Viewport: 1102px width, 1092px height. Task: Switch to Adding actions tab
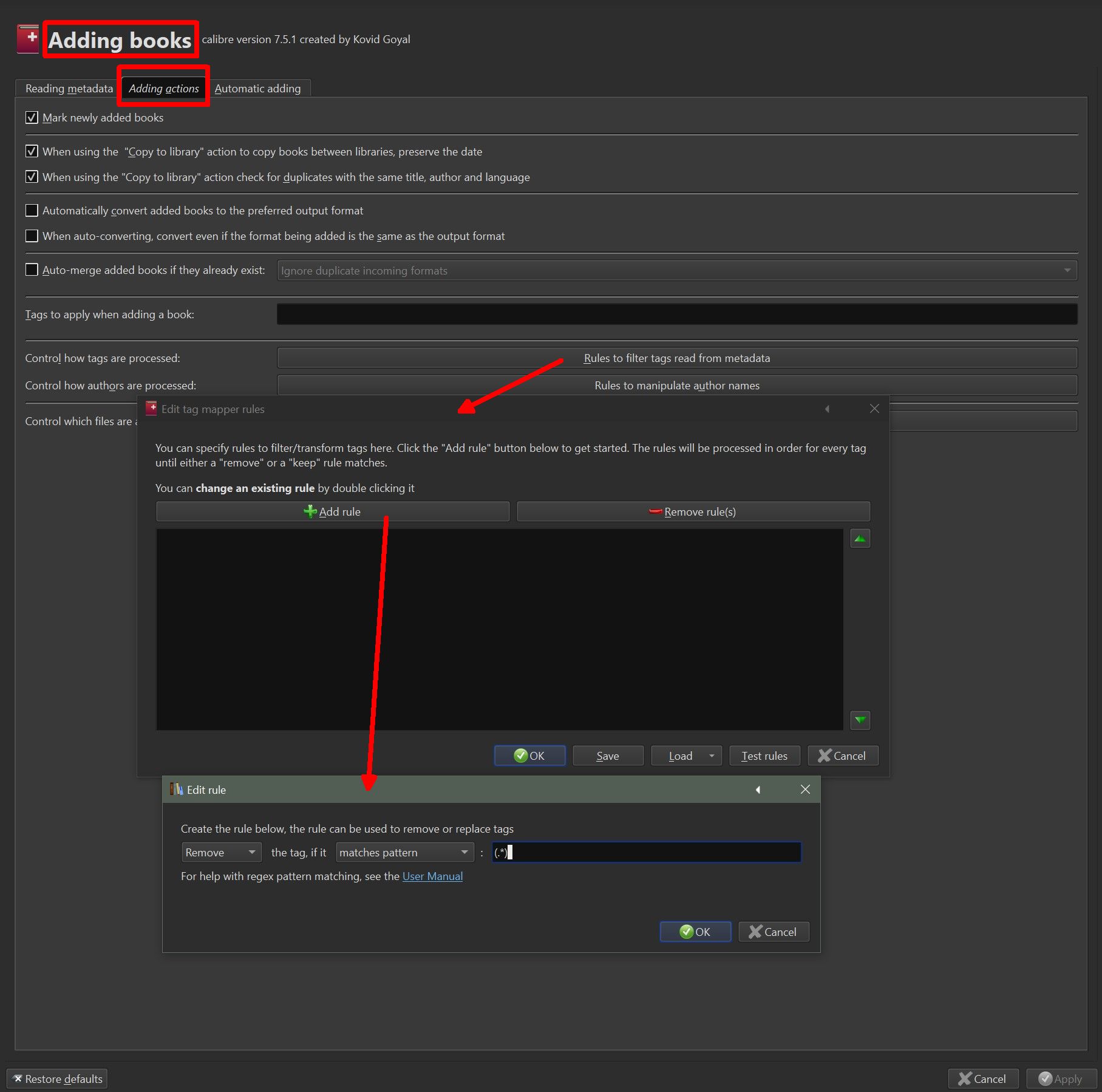pyautogui.click(x=164, y=88)
